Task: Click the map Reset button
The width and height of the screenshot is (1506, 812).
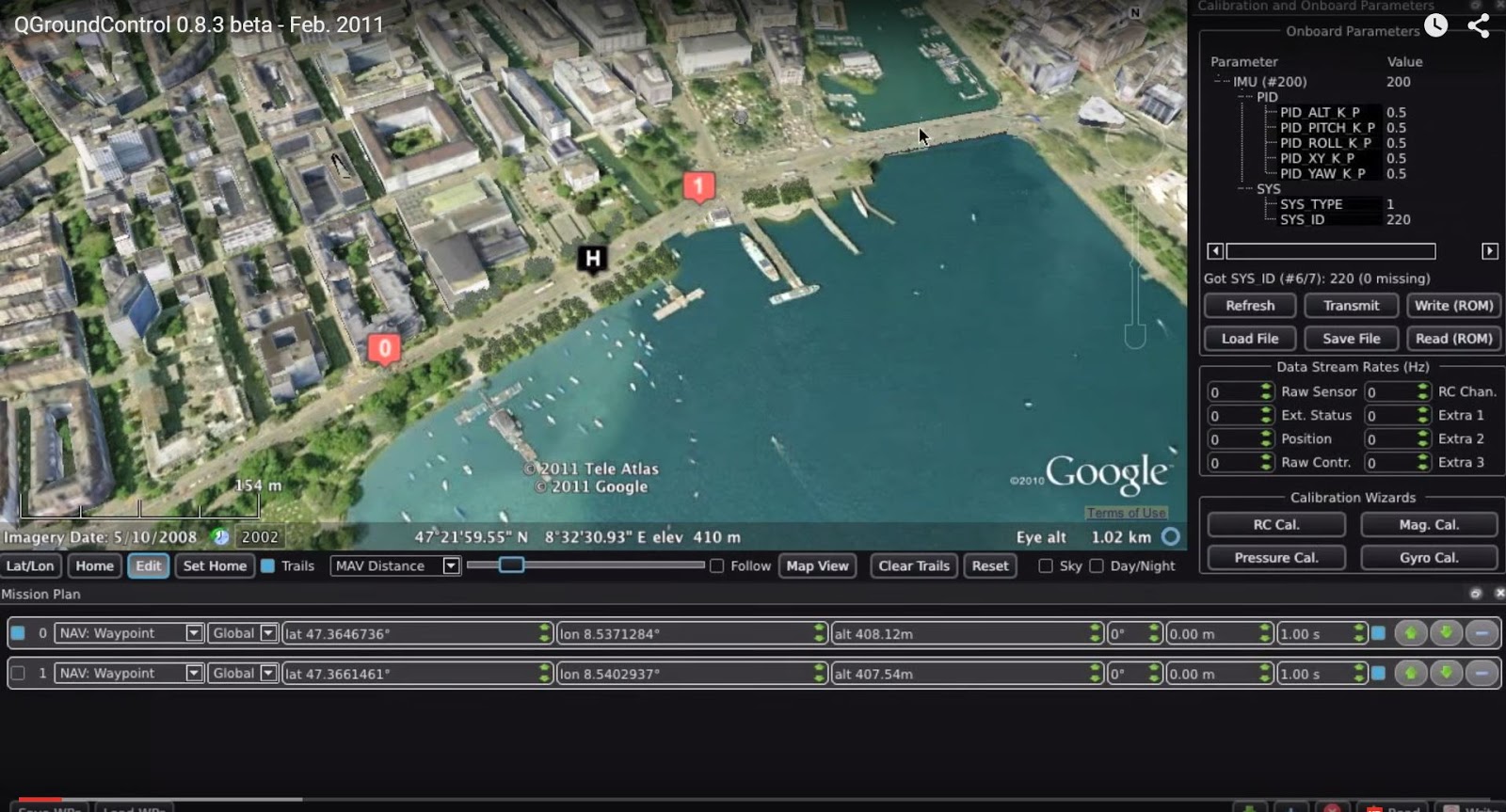Action: [x=990, y=565]
